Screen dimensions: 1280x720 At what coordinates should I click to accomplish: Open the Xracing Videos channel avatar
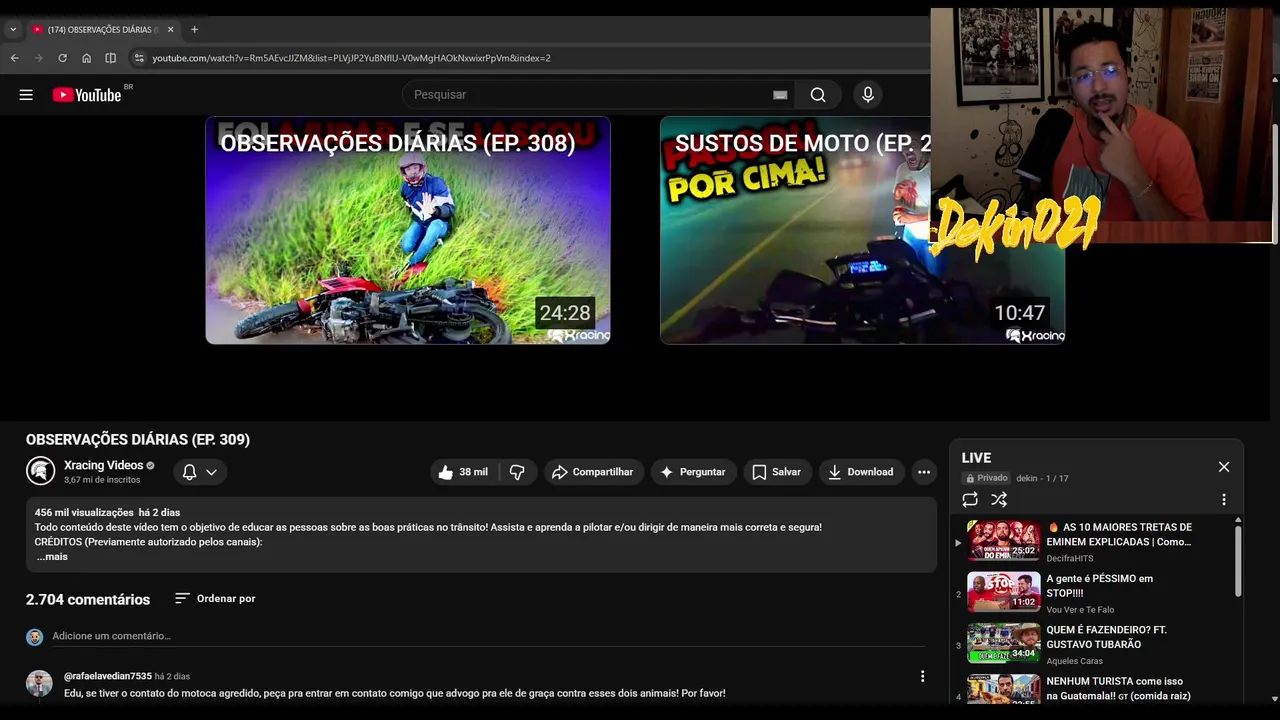pyautogui.click(x=41, y=471)
